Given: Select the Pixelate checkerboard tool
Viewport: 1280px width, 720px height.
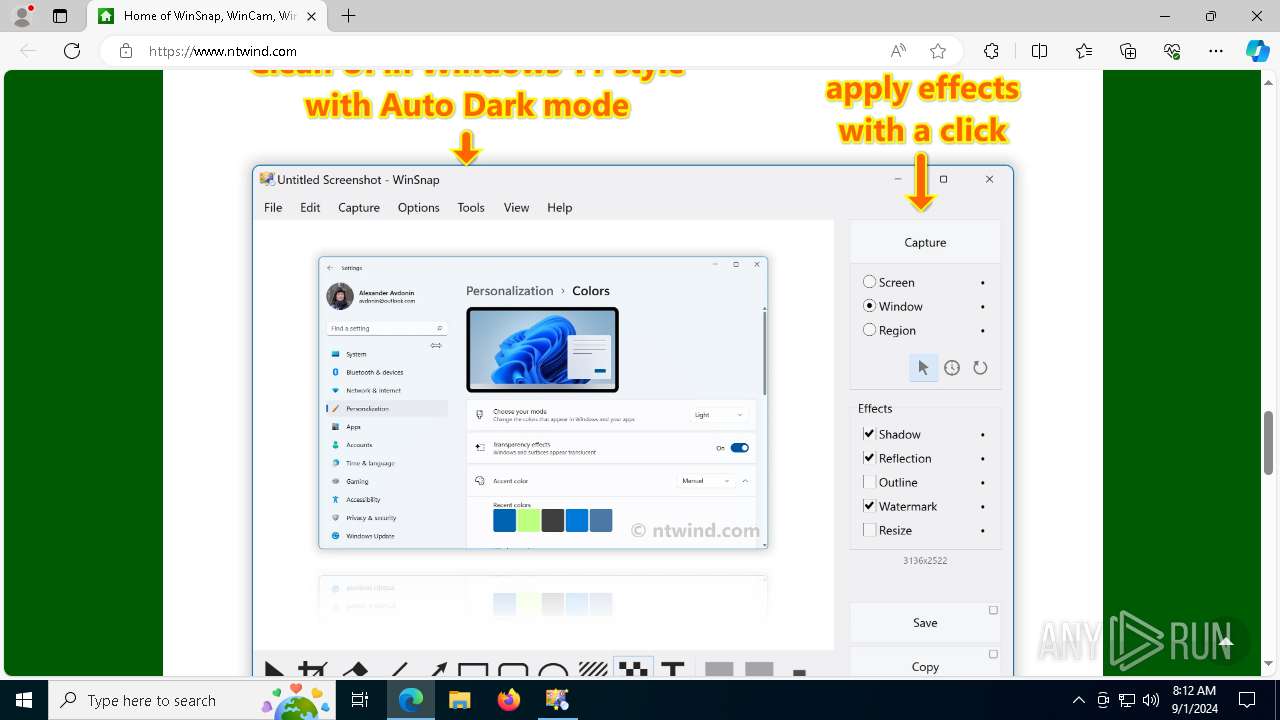Looking at the screenshot, I should tap(632, 667).
